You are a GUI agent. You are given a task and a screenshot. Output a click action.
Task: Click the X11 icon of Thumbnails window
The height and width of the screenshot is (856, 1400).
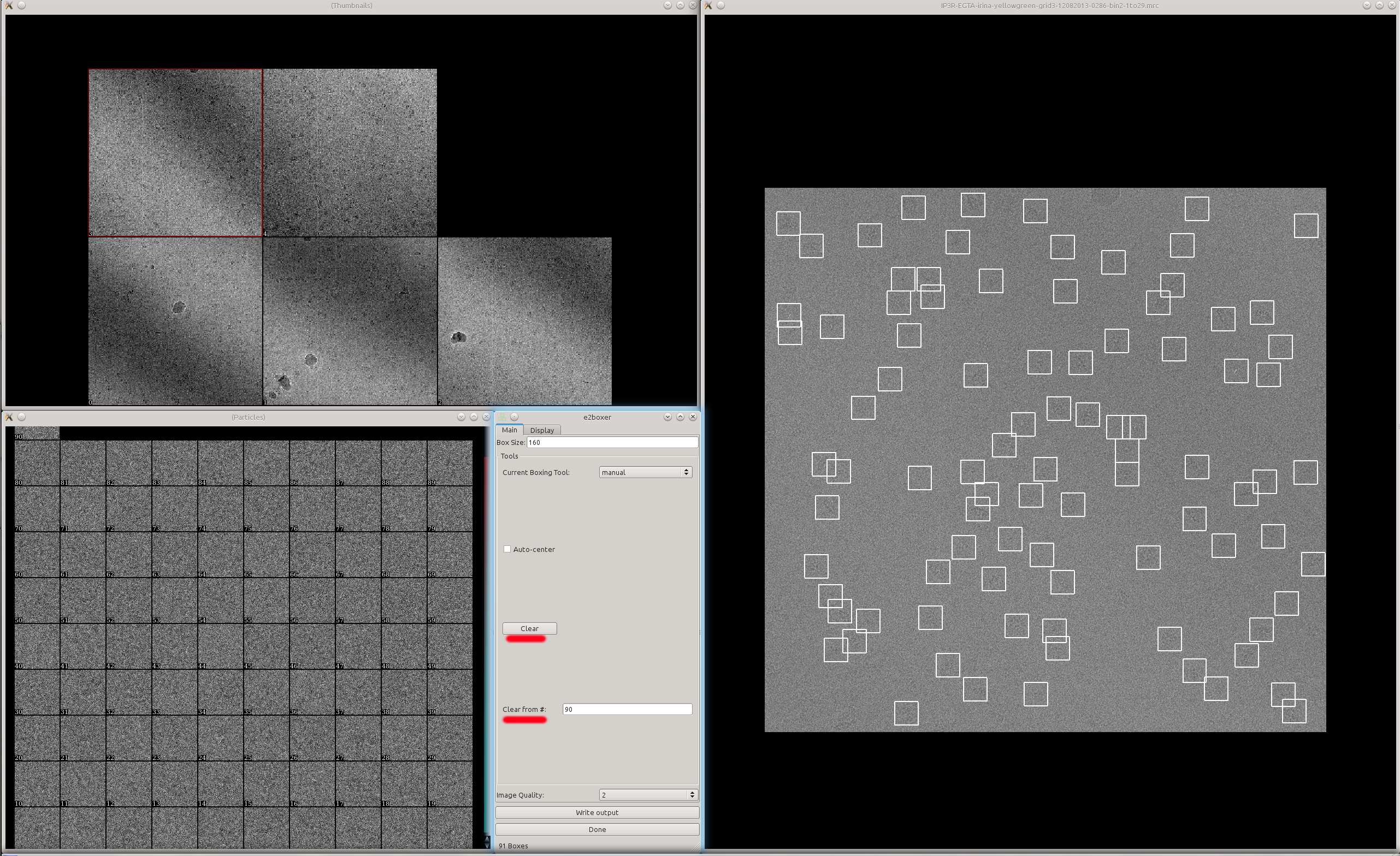pos(9,5)
